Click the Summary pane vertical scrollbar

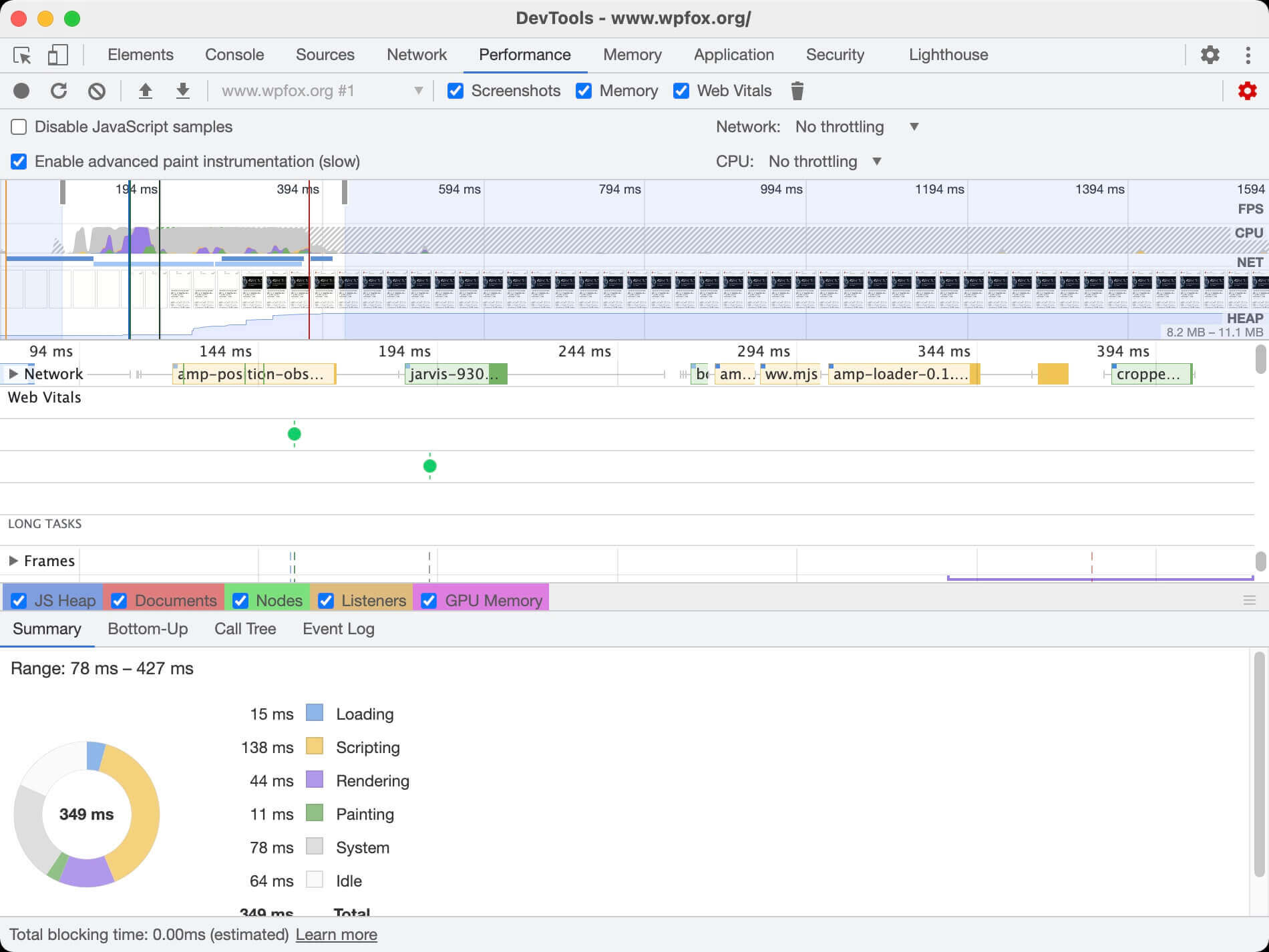(x=1260, y=764)
